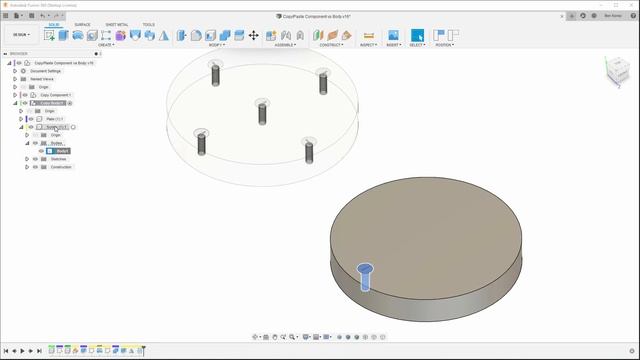640x360 pixels.
Task: Select the Combine tool
Action: (x=224, y=36)
